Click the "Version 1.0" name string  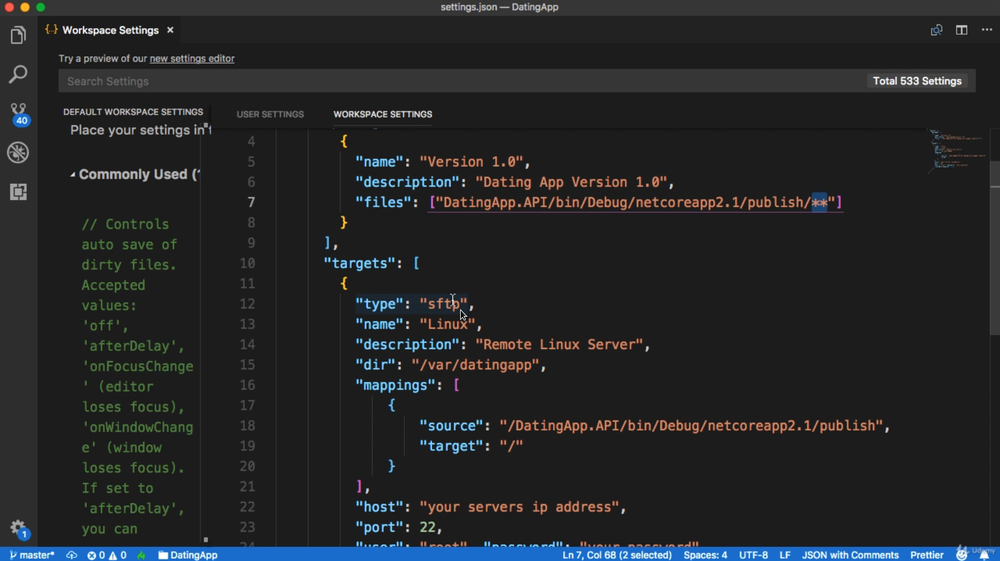point(471,162)
